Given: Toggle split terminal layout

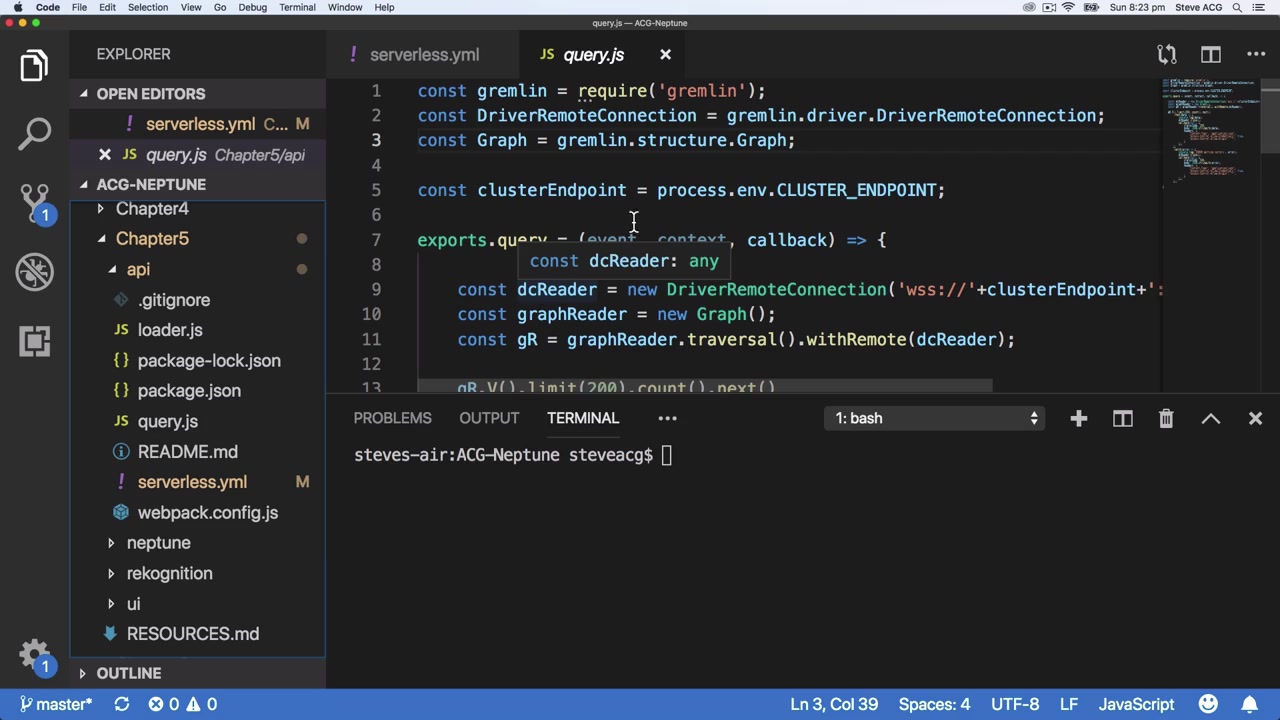Looking at the screenshot, I should click(1122, 419).
